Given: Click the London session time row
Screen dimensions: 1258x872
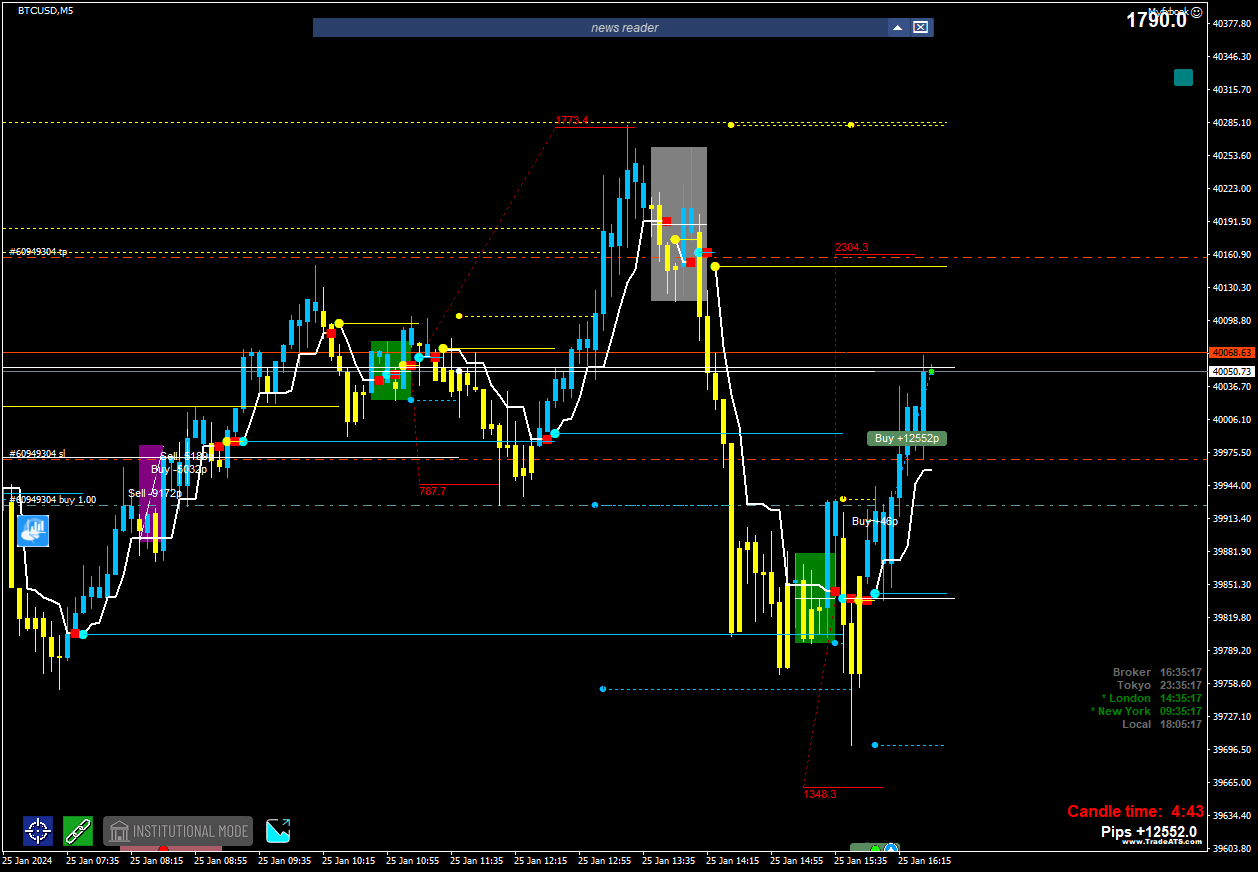Looking at the screenshot, I should click(1151, 698).
